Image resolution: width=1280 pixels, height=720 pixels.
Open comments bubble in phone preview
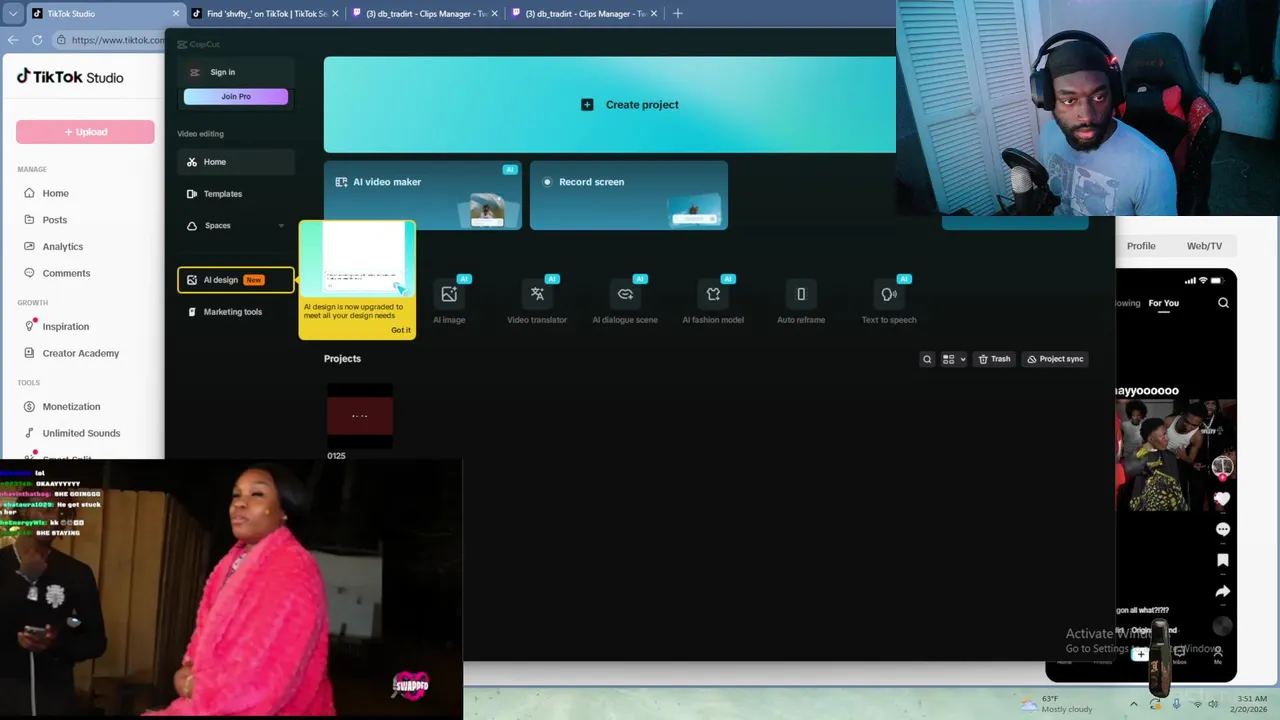1222,529
